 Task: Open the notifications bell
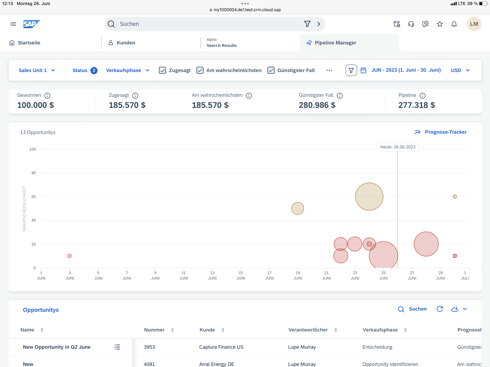pyautogui.click(x=454, y=24)
